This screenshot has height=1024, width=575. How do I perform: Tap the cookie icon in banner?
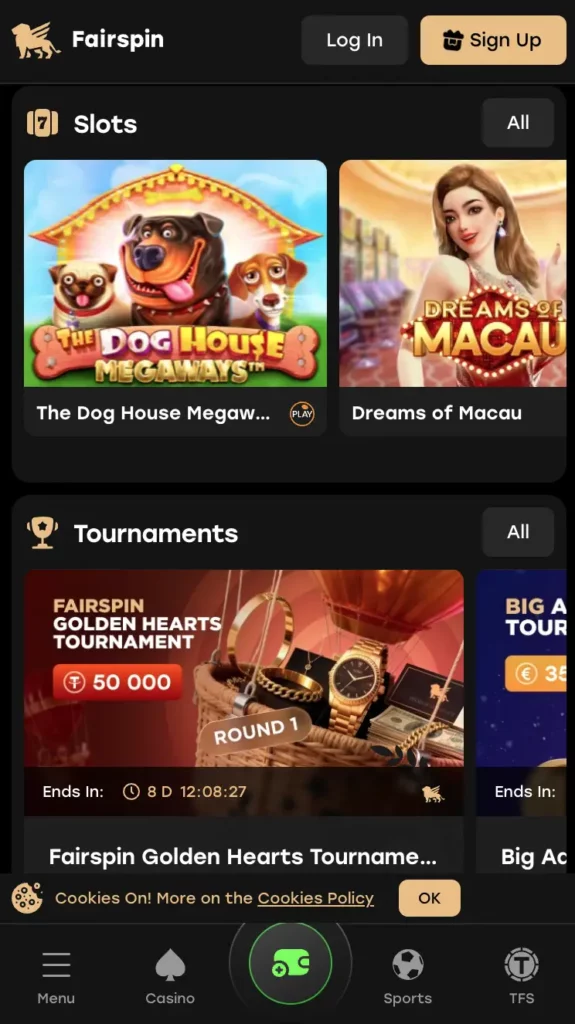point(27,898)
